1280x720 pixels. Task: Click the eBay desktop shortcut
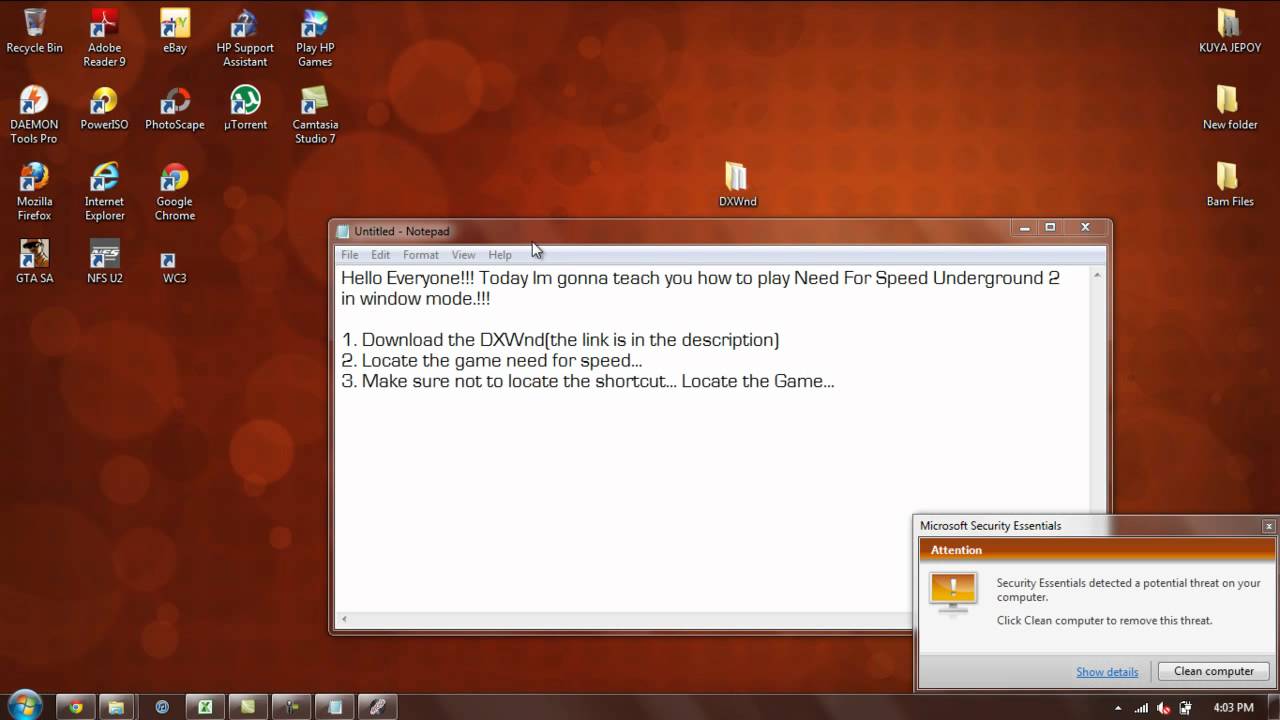pos(175,32)
